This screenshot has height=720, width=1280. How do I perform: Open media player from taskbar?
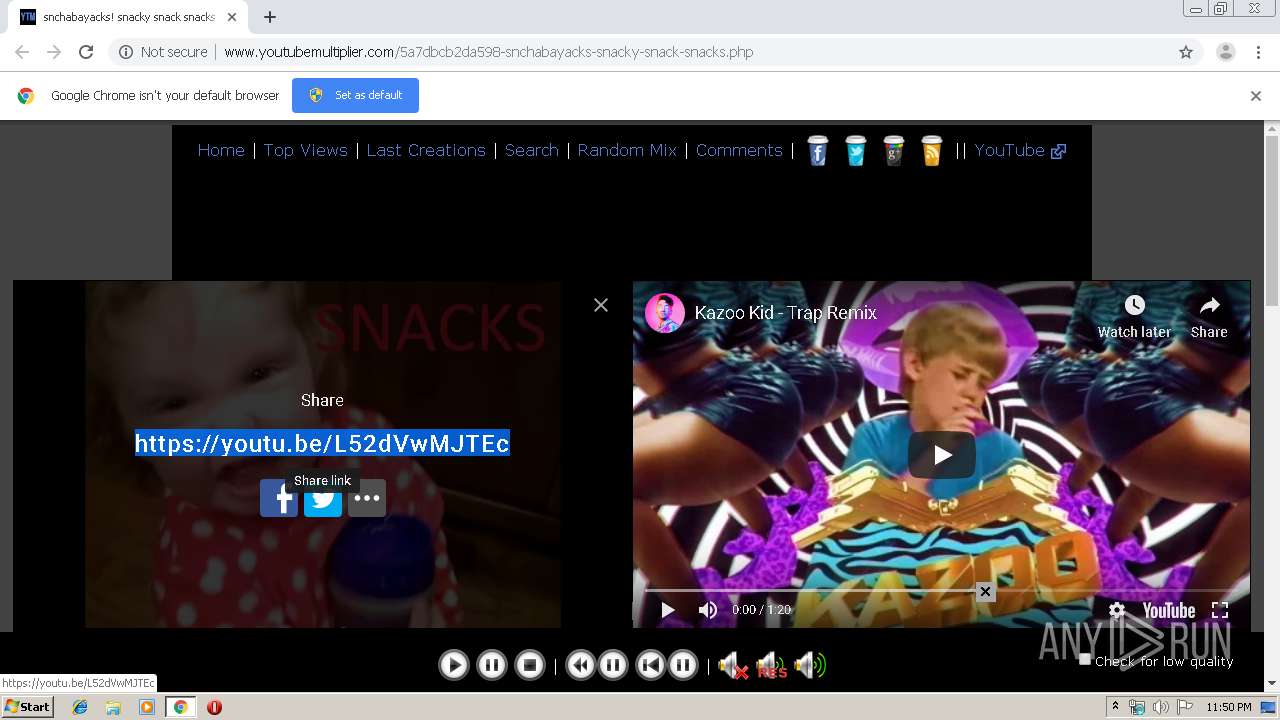[x=147, y=707]
